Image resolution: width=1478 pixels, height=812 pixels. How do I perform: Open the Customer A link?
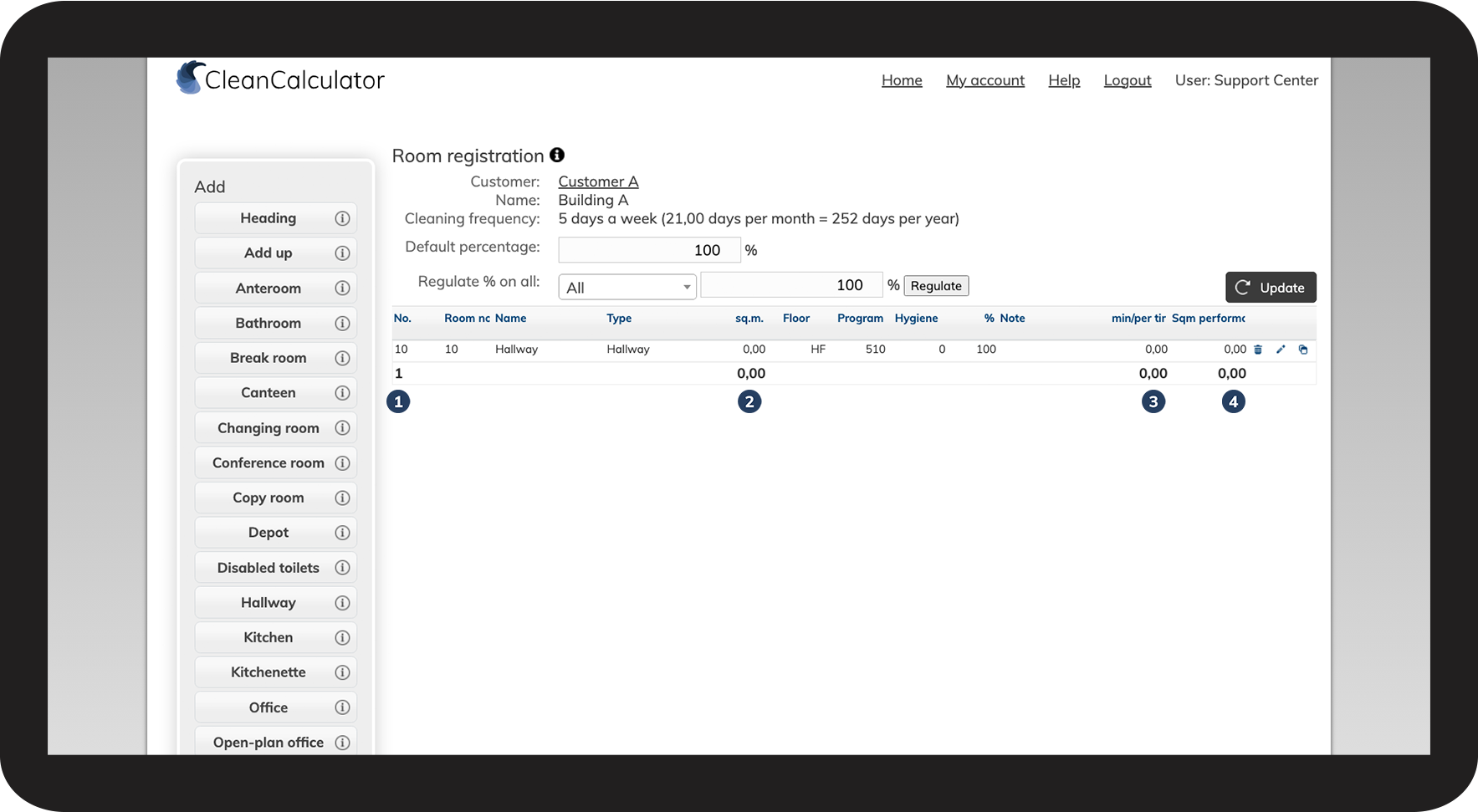[x=598, y=181]
